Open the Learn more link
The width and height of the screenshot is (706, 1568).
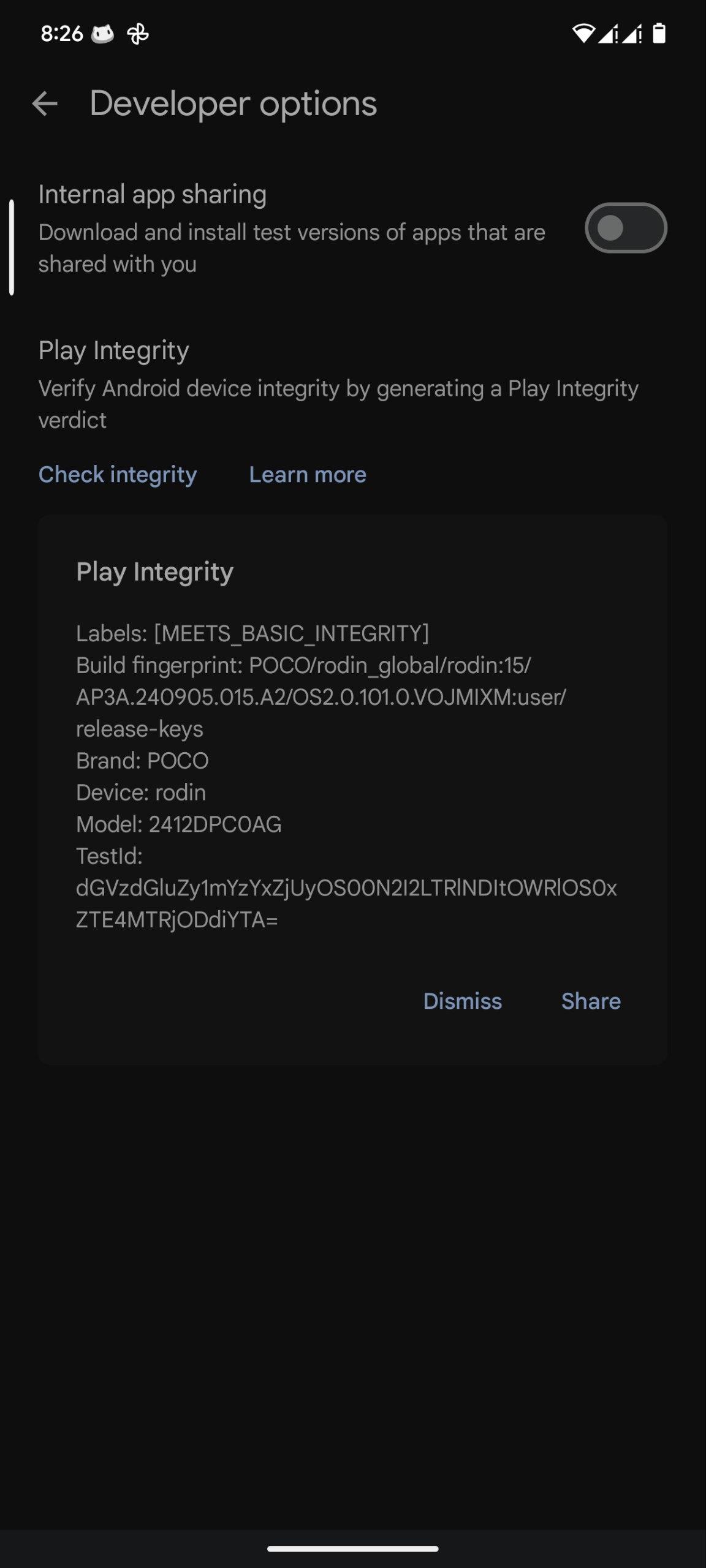click(308, 475)
